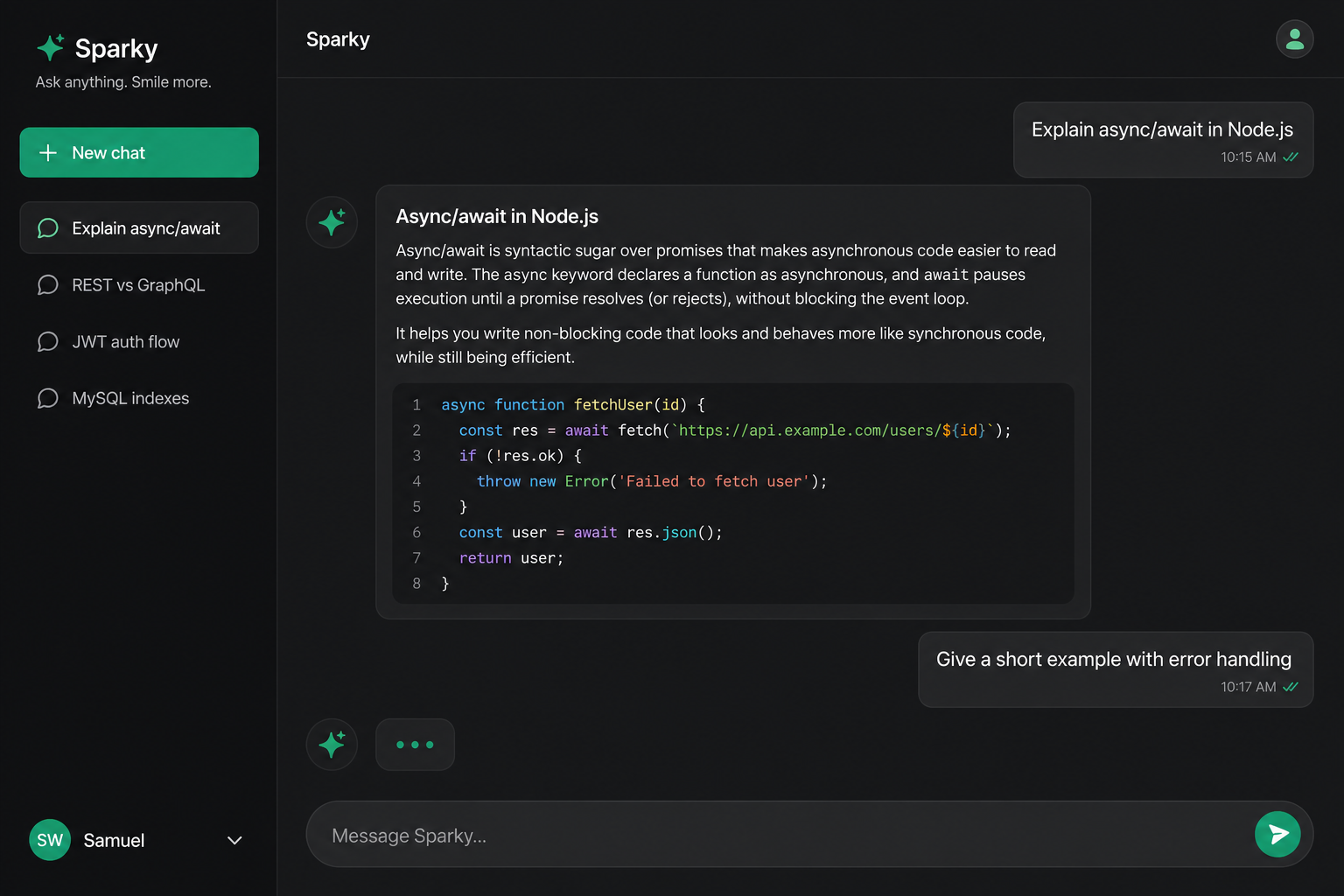Click the read-receipt checkmarks at 10:15 AM
This screenshot has height=896, width=1344.
tap(1291, 157)
